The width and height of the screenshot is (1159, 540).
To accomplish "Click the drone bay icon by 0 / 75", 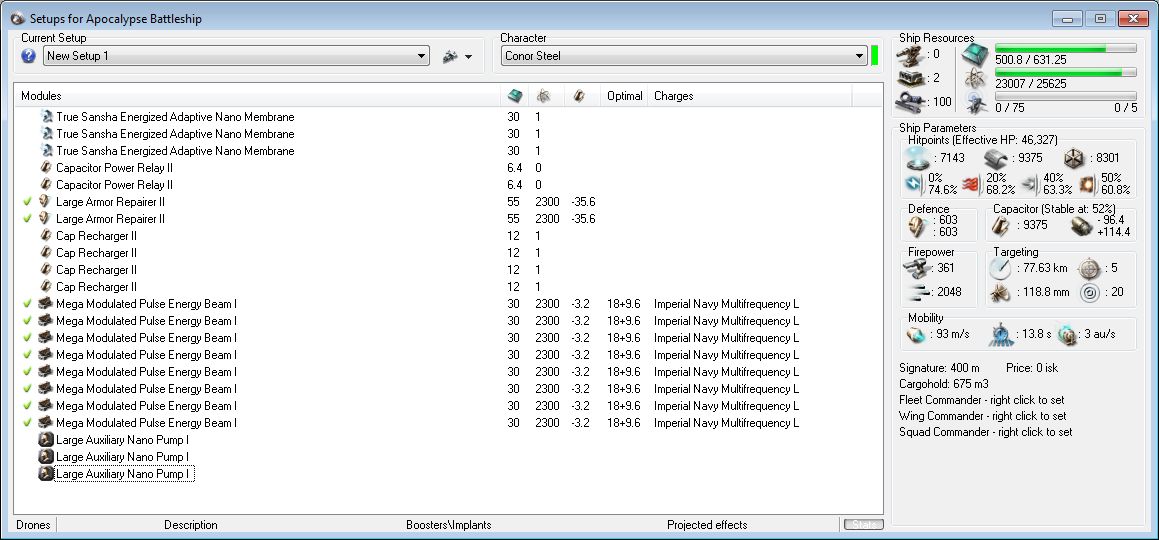I will (974, 103).
